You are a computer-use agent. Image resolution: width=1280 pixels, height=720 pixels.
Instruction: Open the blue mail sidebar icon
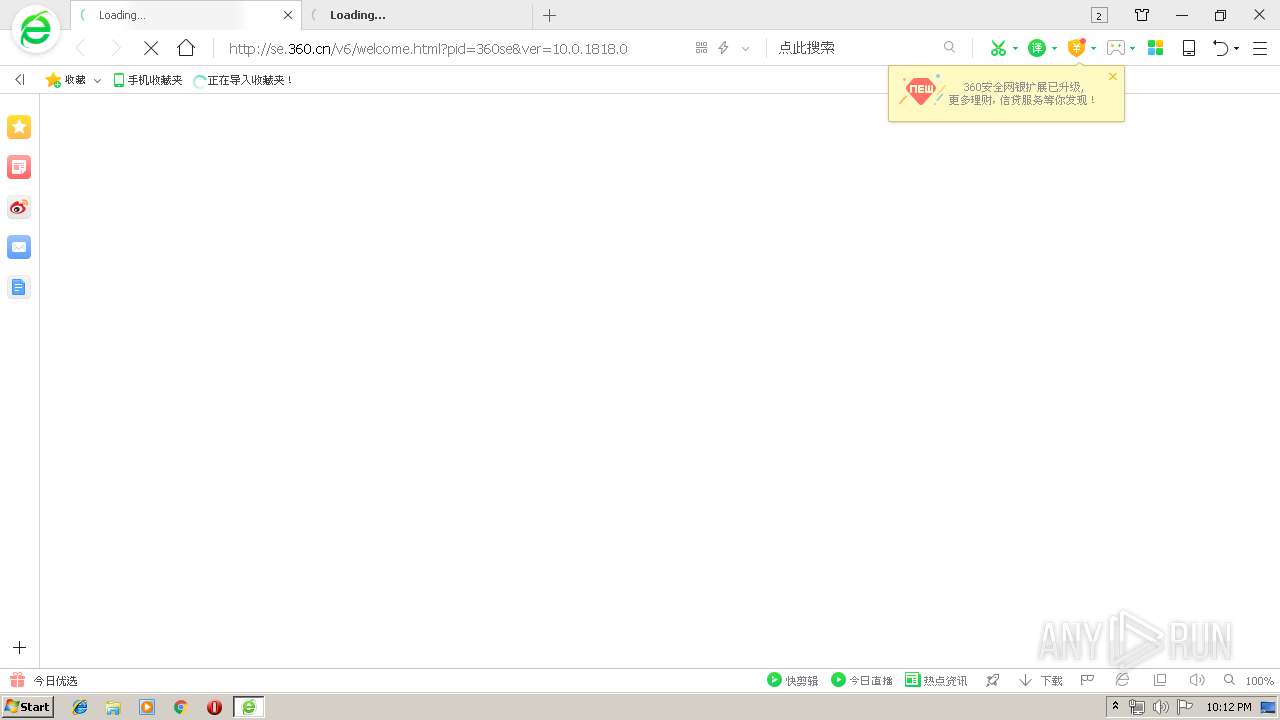tap(19, 247)
